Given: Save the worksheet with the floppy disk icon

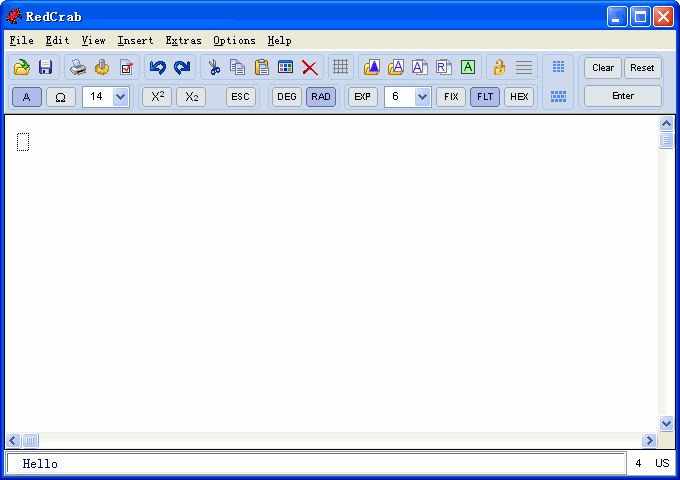Looking at the screenshot, I should coord(45,67).
